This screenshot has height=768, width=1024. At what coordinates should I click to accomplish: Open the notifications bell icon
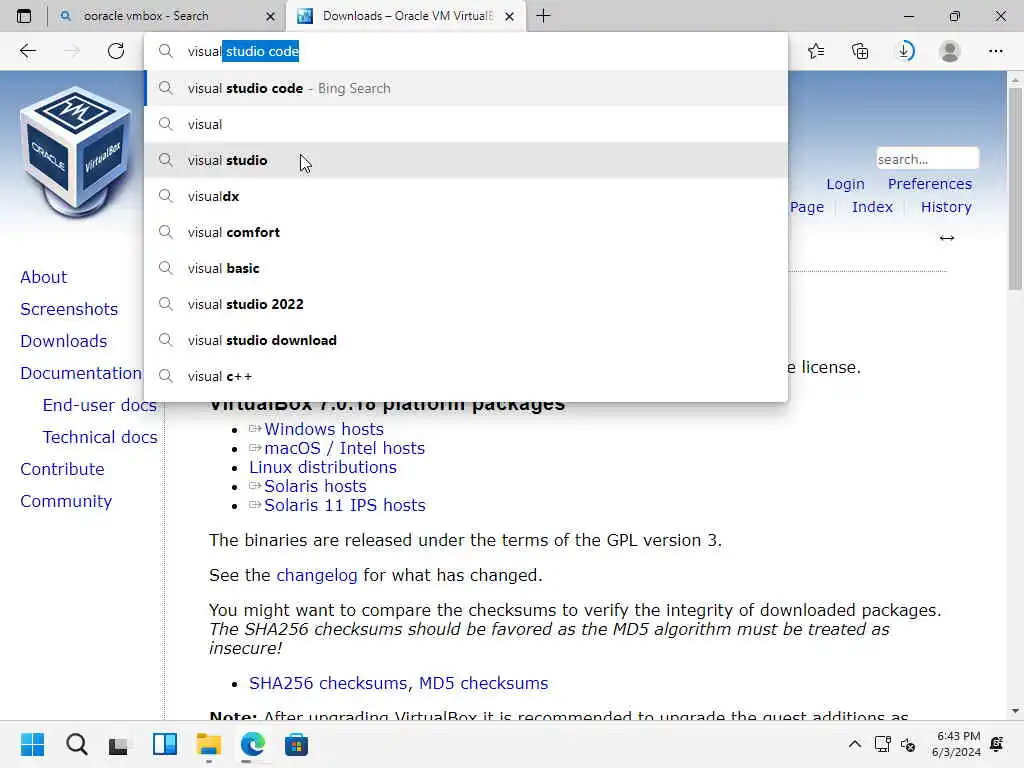[997, 744]
